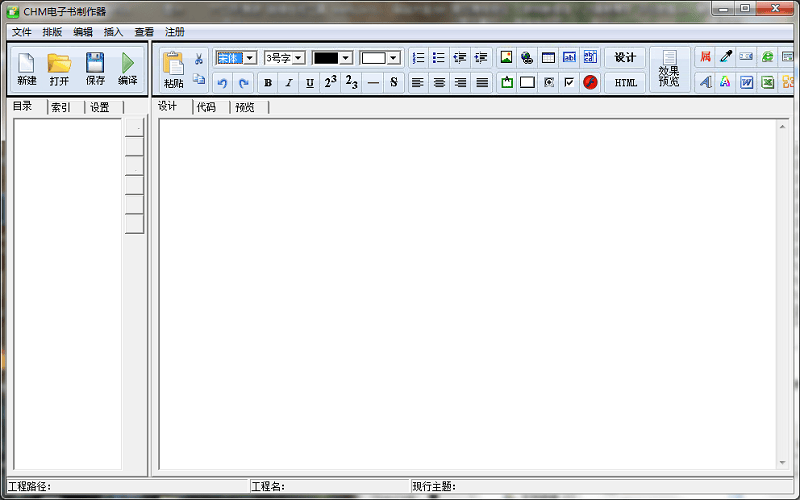The width and height of the screenshot is (800, 500).
Task: Click the 保存 (Save) floppy disk icon
Action: (95, 68)
